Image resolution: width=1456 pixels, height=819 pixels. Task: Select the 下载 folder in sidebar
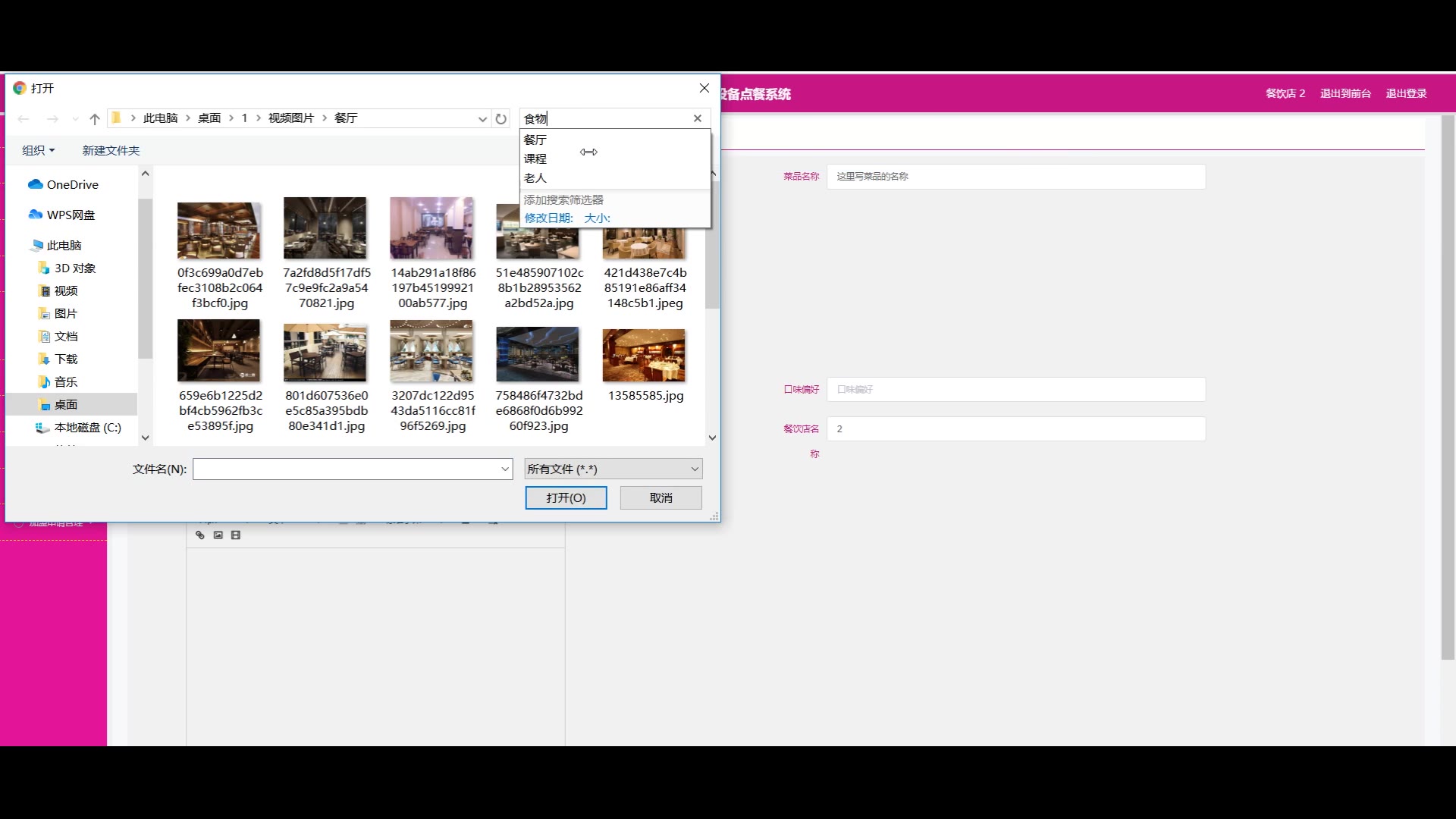coord(66,359)
